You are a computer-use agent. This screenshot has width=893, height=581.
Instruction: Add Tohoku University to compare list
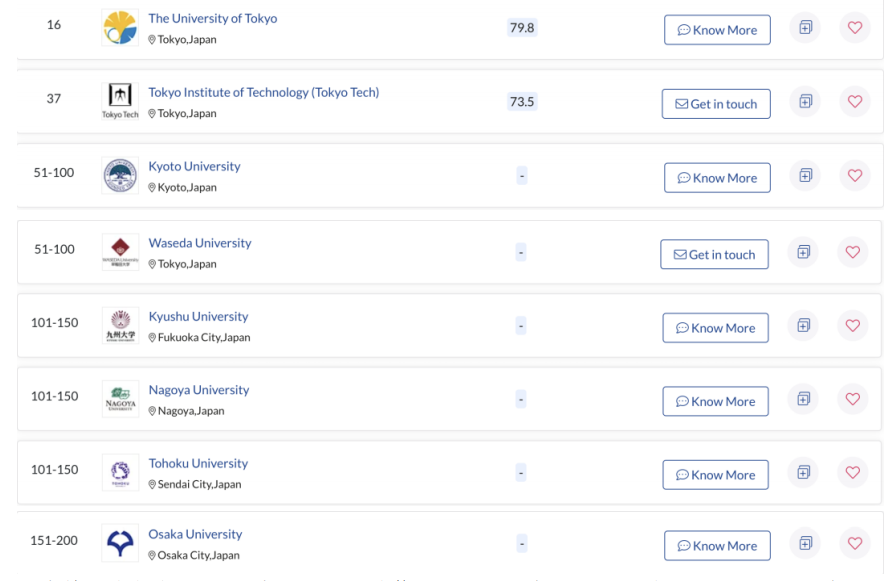(803, 472)
